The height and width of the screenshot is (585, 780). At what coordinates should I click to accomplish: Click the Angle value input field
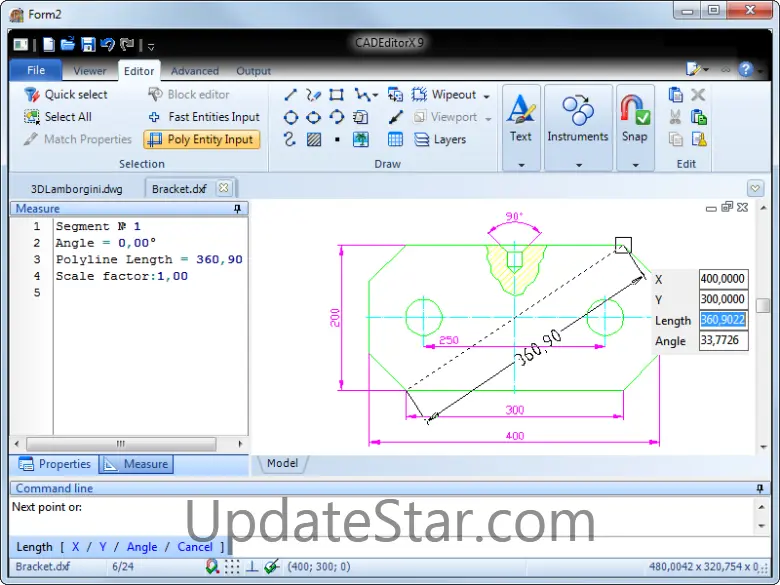click(723, 341)
